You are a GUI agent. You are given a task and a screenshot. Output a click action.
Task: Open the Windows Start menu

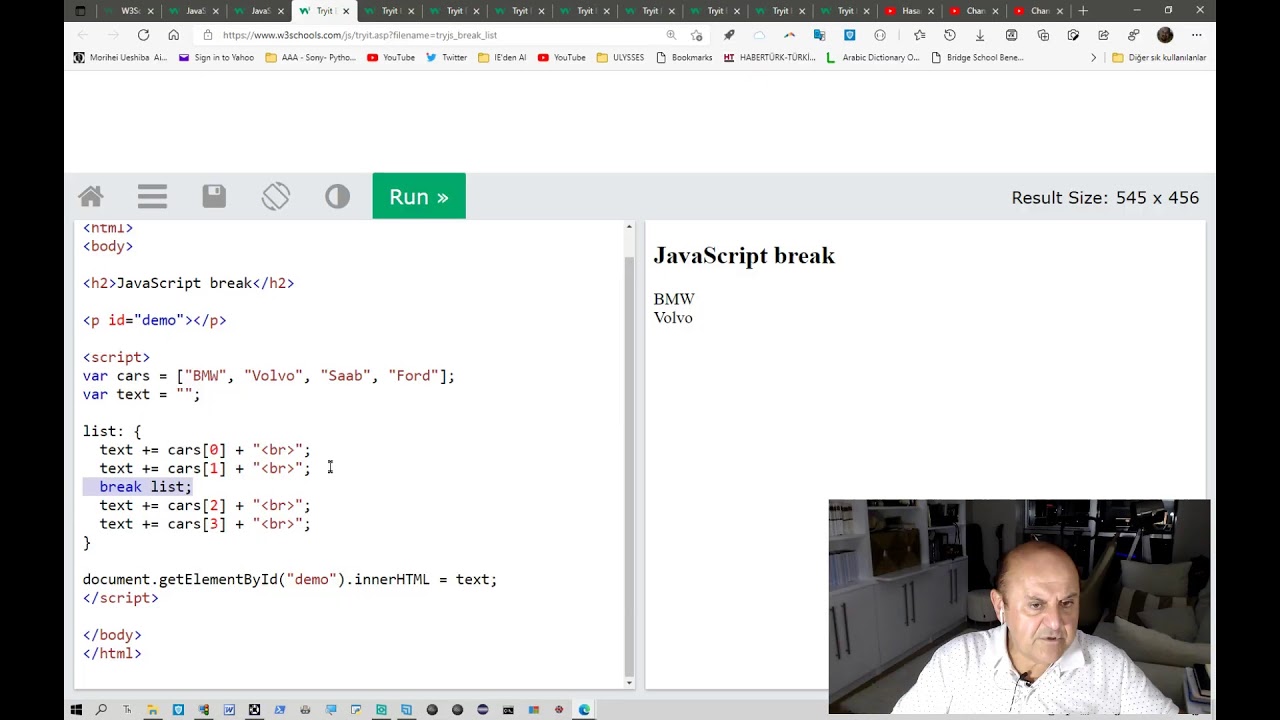pos(76,710)
